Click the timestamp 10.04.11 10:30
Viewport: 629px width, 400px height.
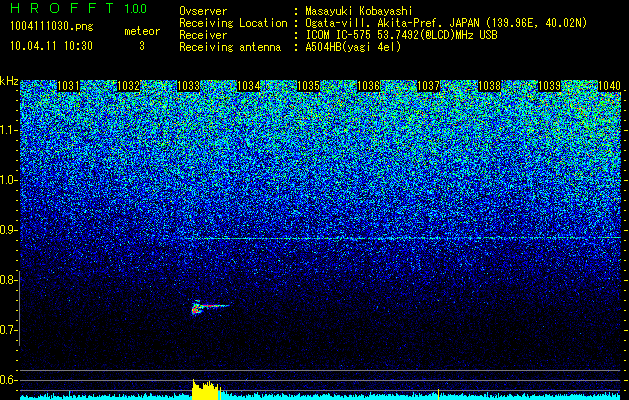(x=51, y=46)
